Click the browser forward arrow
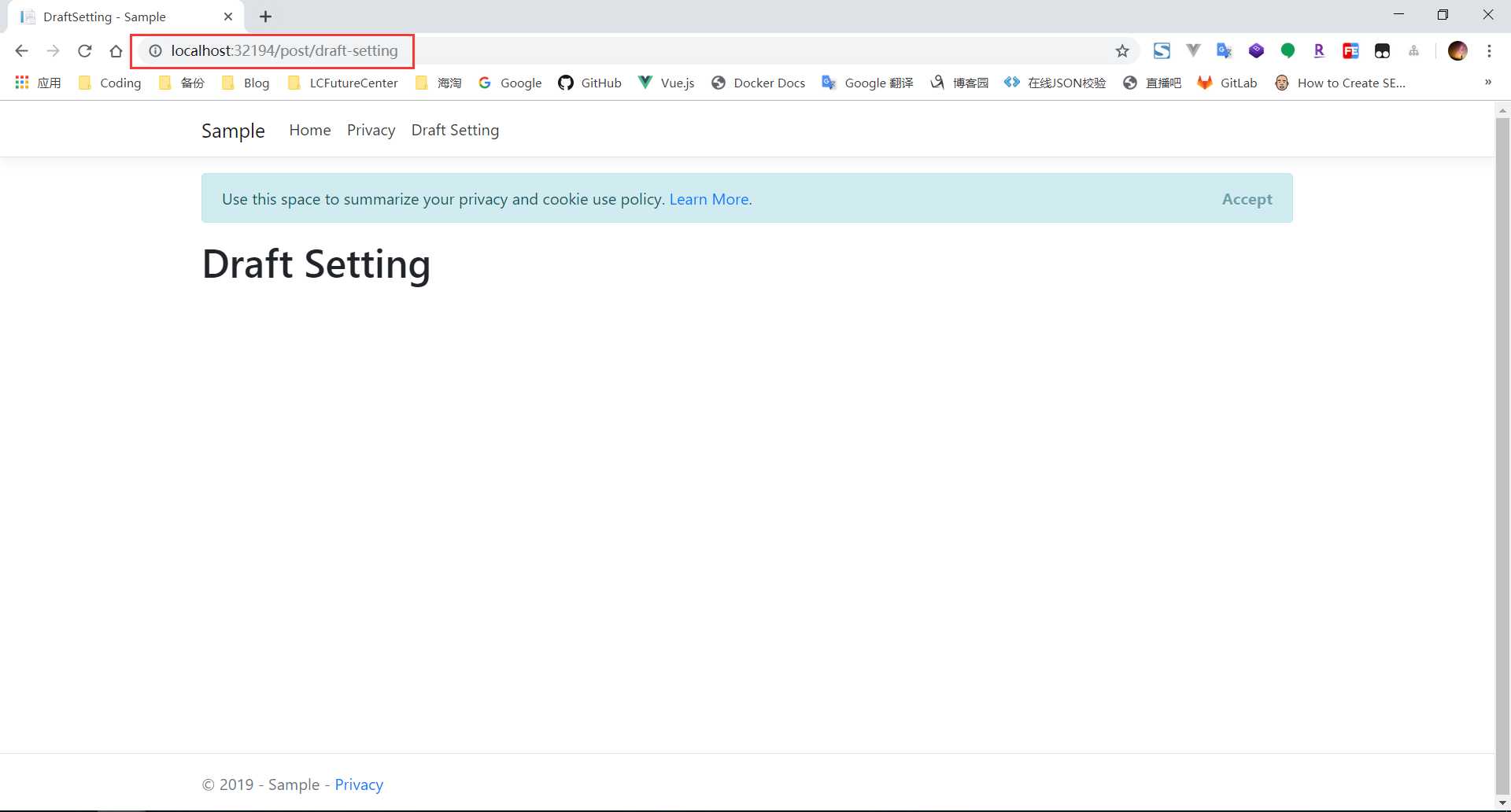The height and width of the screenshot is (812, 1511). pyautogui.click(x=53, y=51)
